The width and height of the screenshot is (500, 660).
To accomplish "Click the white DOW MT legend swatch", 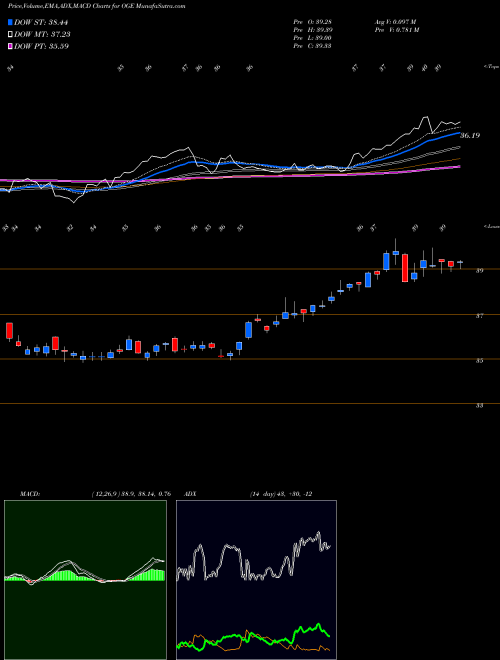I will tap(11, 35).
